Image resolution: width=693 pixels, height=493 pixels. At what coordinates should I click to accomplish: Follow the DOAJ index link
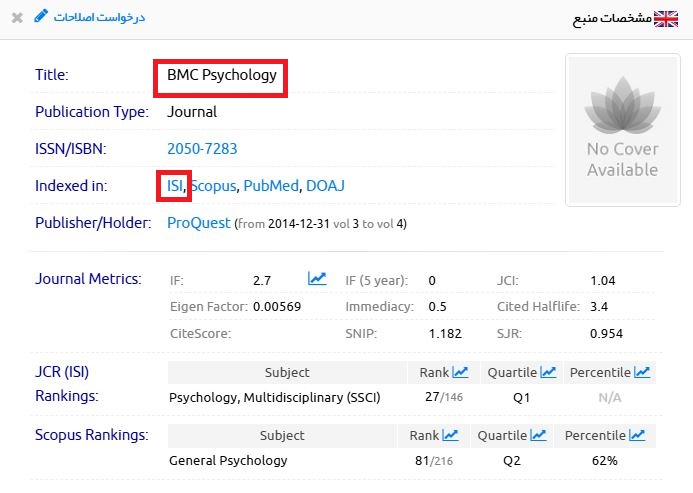coord(325,186)
